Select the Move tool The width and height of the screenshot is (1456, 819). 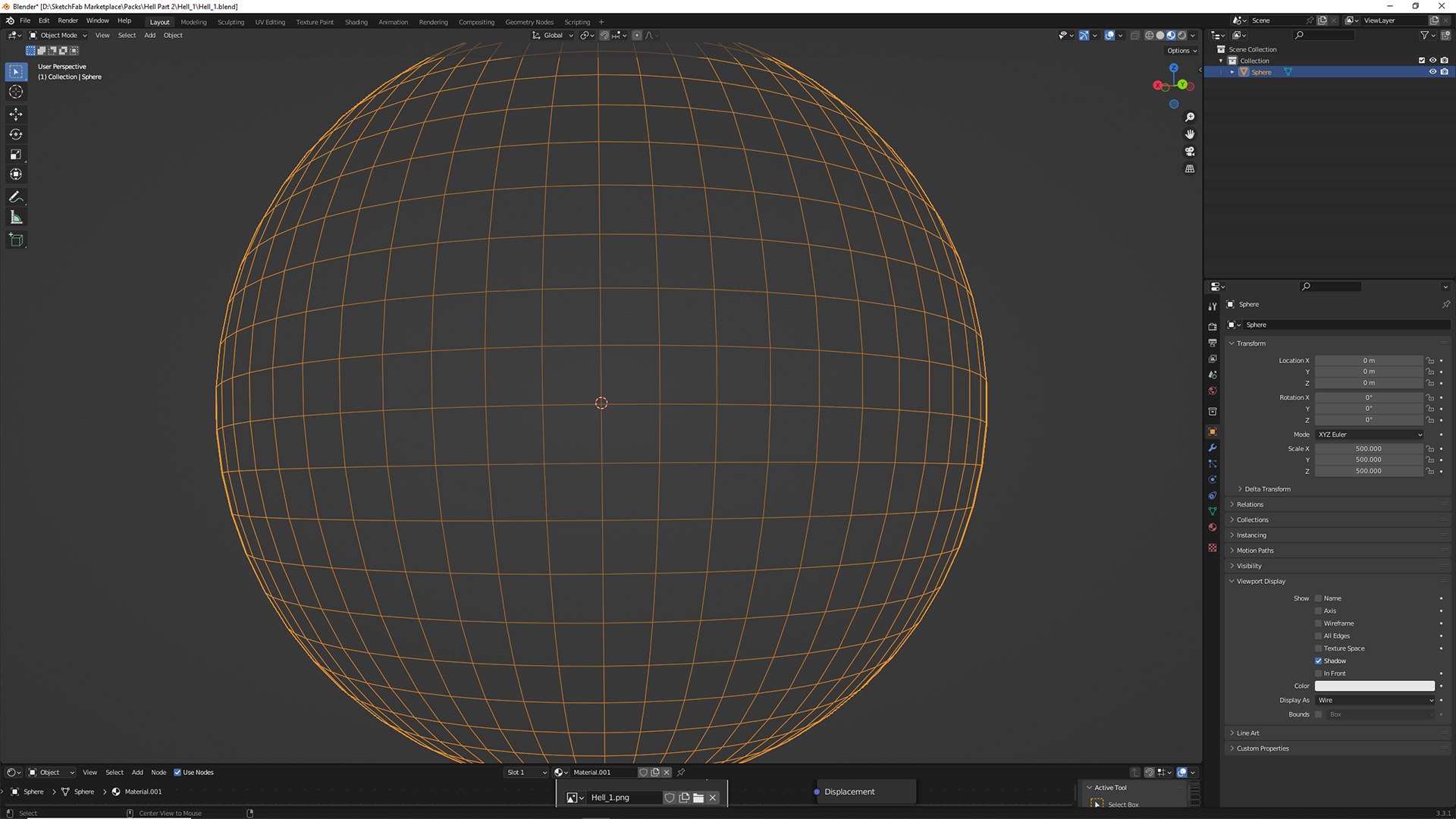point(16,114)
